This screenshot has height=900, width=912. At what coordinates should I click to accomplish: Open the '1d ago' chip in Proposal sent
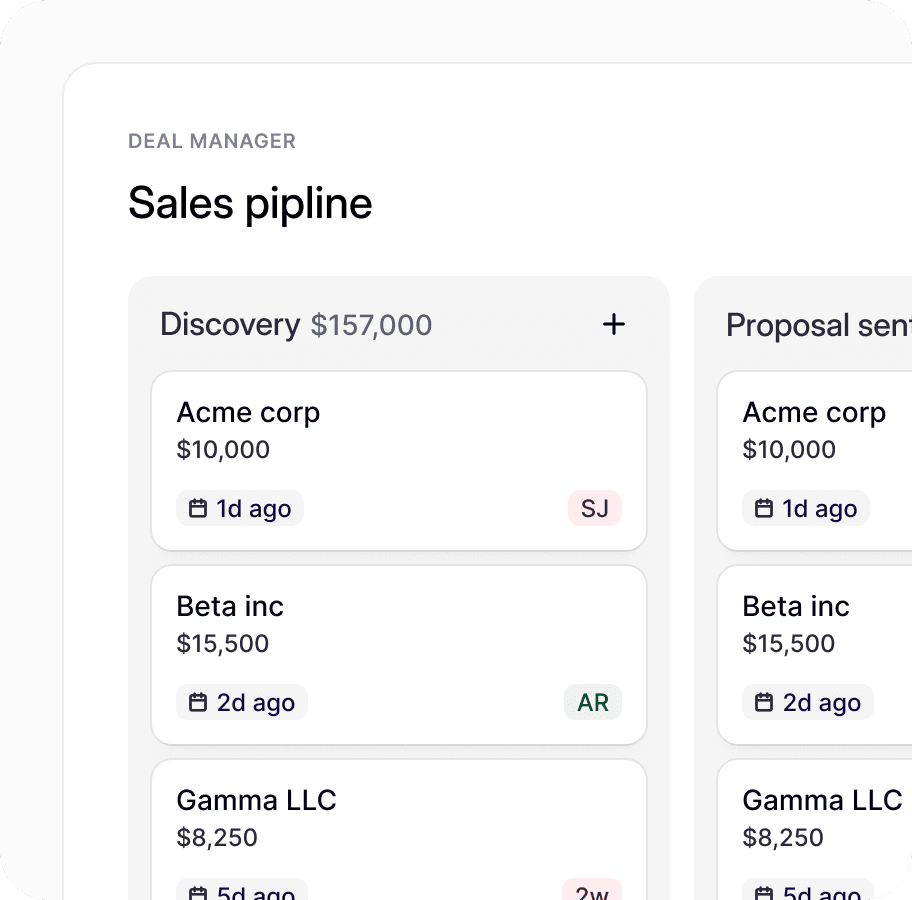806,509
